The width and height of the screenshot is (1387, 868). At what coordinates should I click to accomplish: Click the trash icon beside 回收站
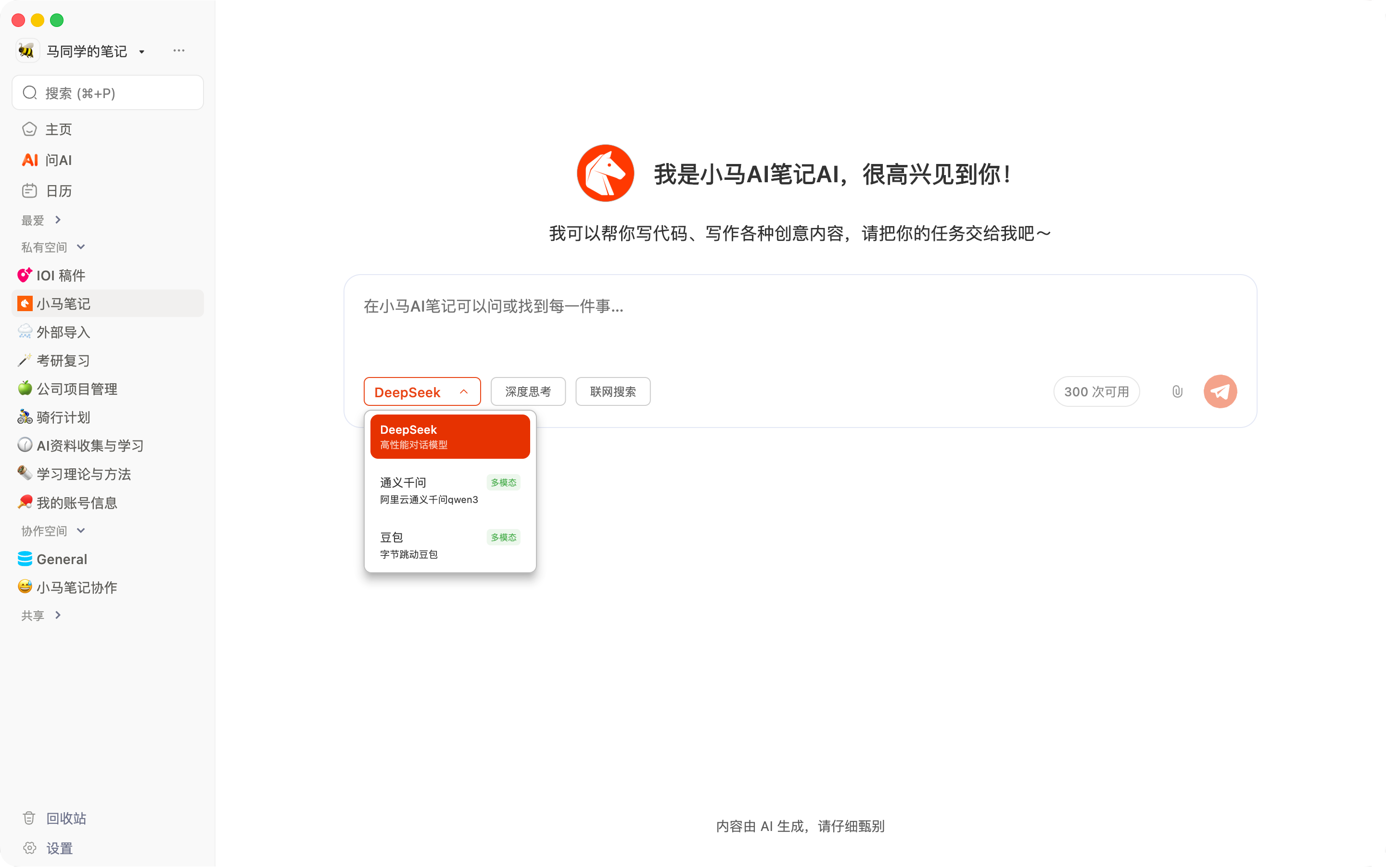29,818
